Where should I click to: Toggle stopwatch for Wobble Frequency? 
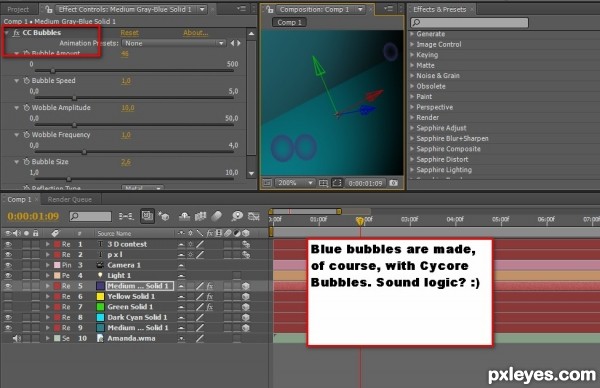point(26,135)
